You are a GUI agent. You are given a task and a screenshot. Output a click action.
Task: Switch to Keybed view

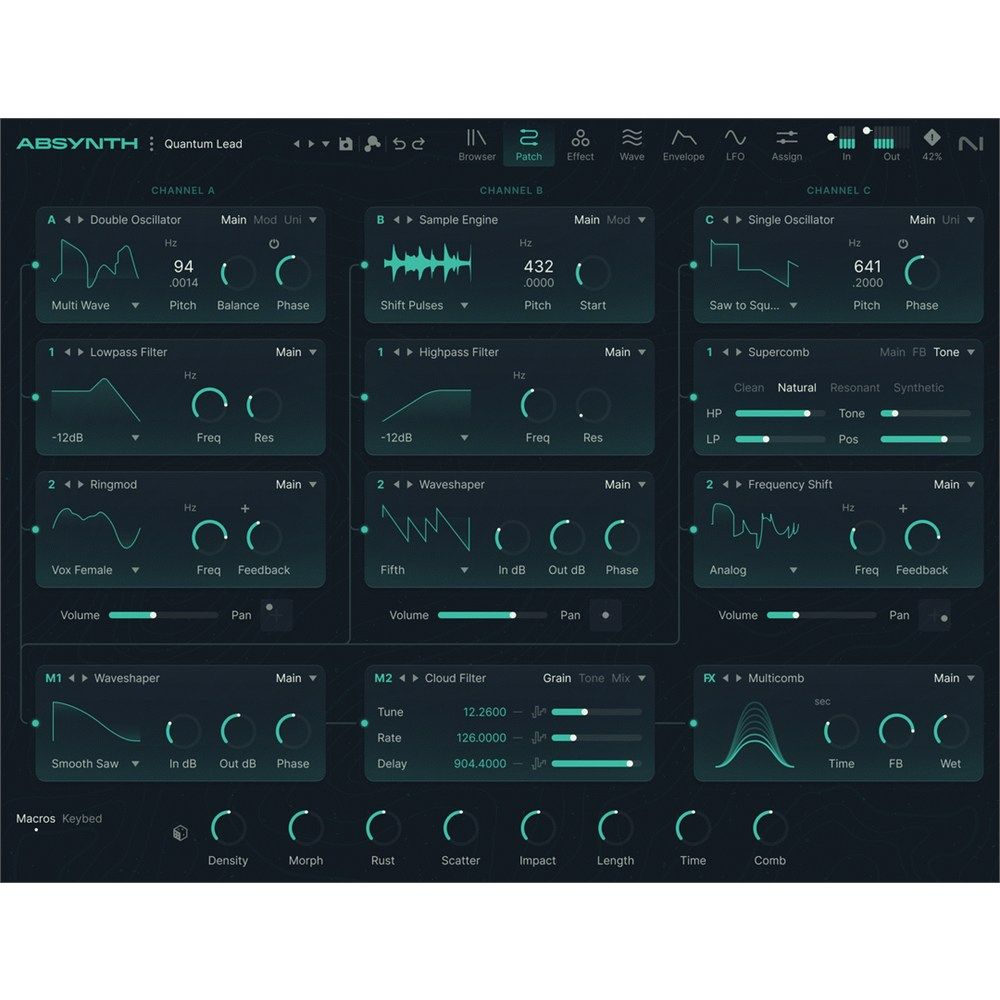coord(82,819)
